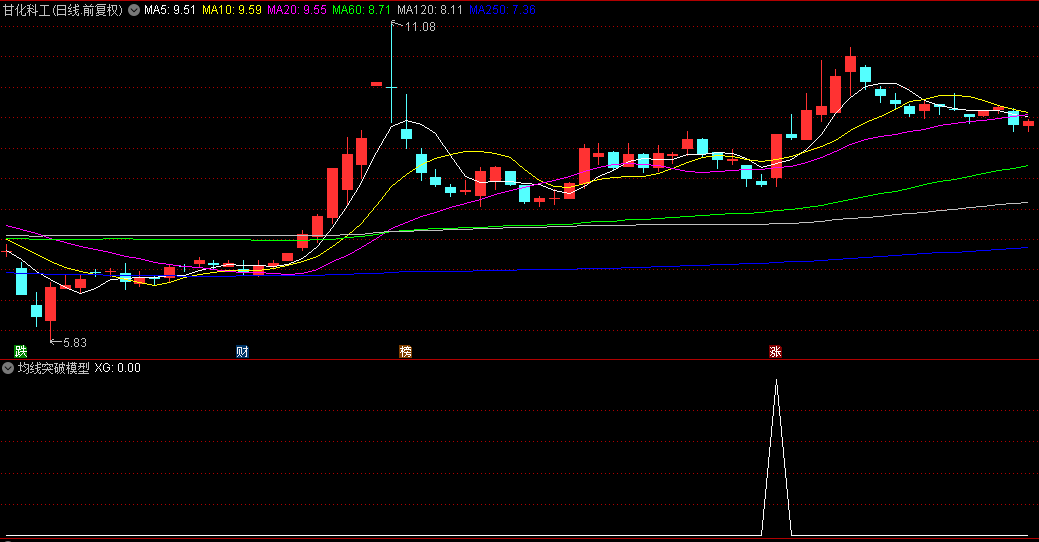This screenshot has width=1039, height=542.
Task: Open the red 涨 event marker
Action: 775,351
